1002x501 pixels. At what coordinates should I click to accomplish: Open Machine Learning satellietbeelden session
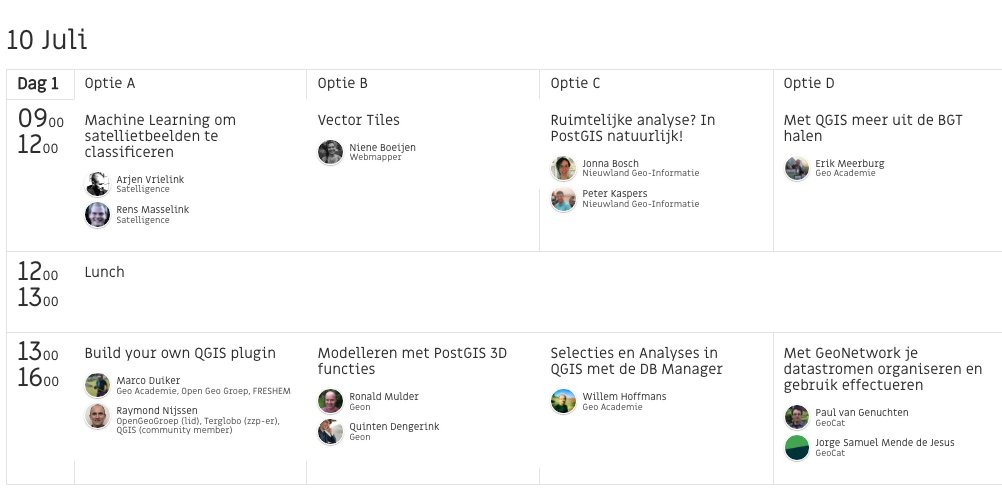pos(160,136)
